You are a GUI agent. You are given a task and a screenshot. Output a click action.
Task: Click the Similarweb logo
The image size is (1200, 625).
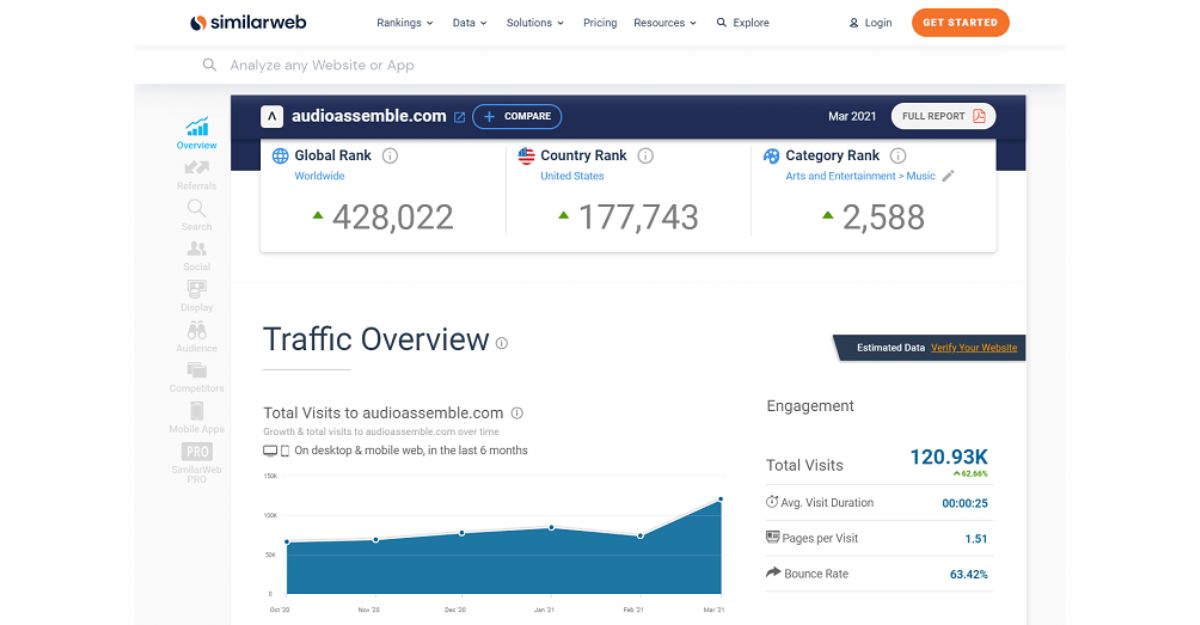[x=249, y=22]
